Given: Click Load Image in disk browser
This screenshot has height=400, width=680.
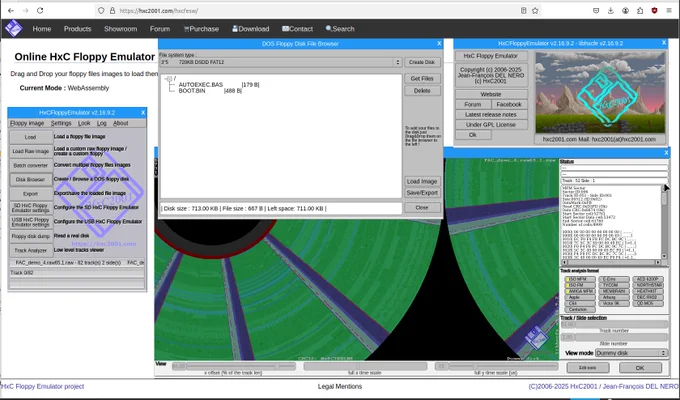Looking at the screenshot, I should [422, 181].
